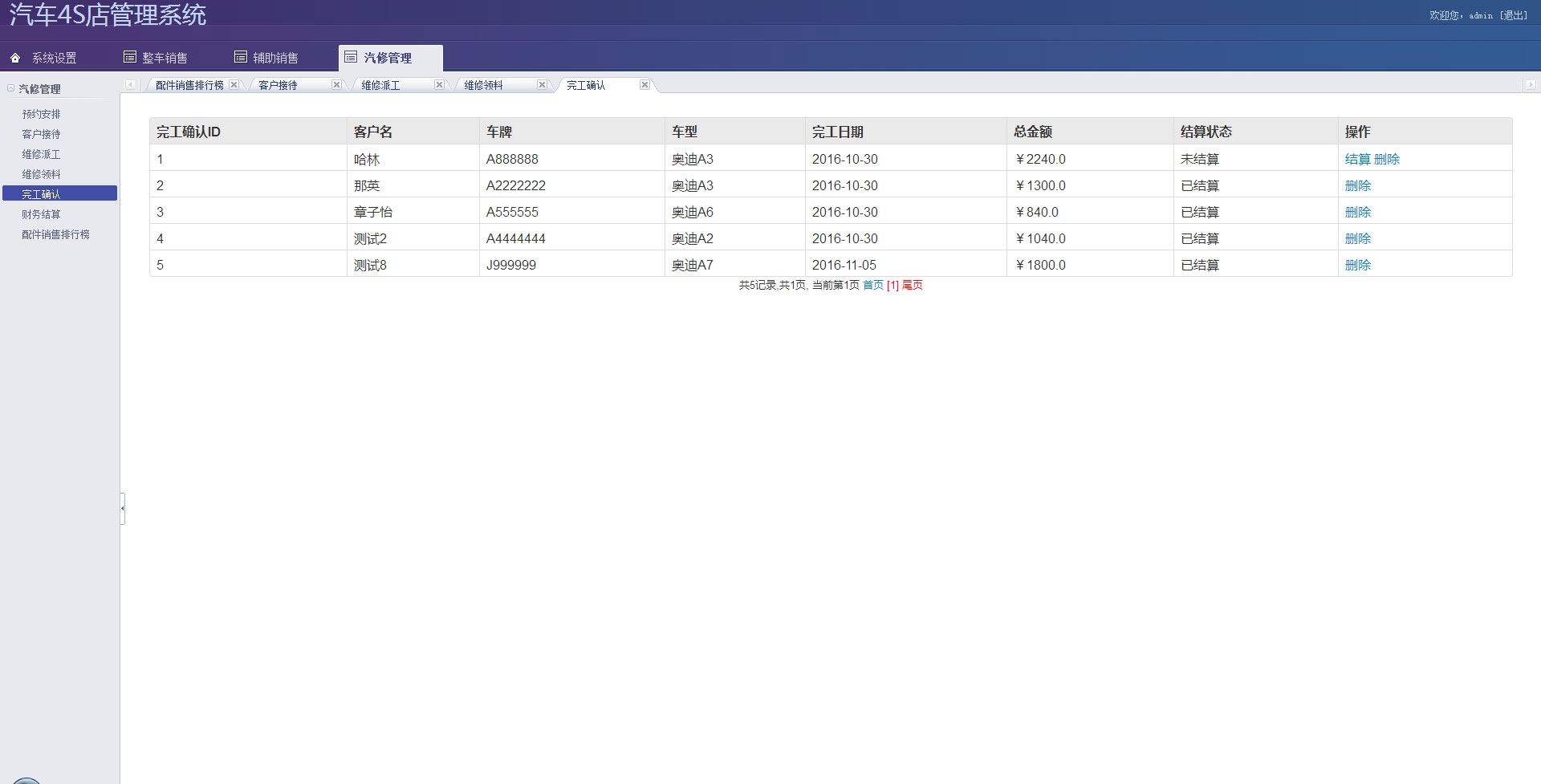Collapse the left sidebar panel handle

click(x=122, y=508)
